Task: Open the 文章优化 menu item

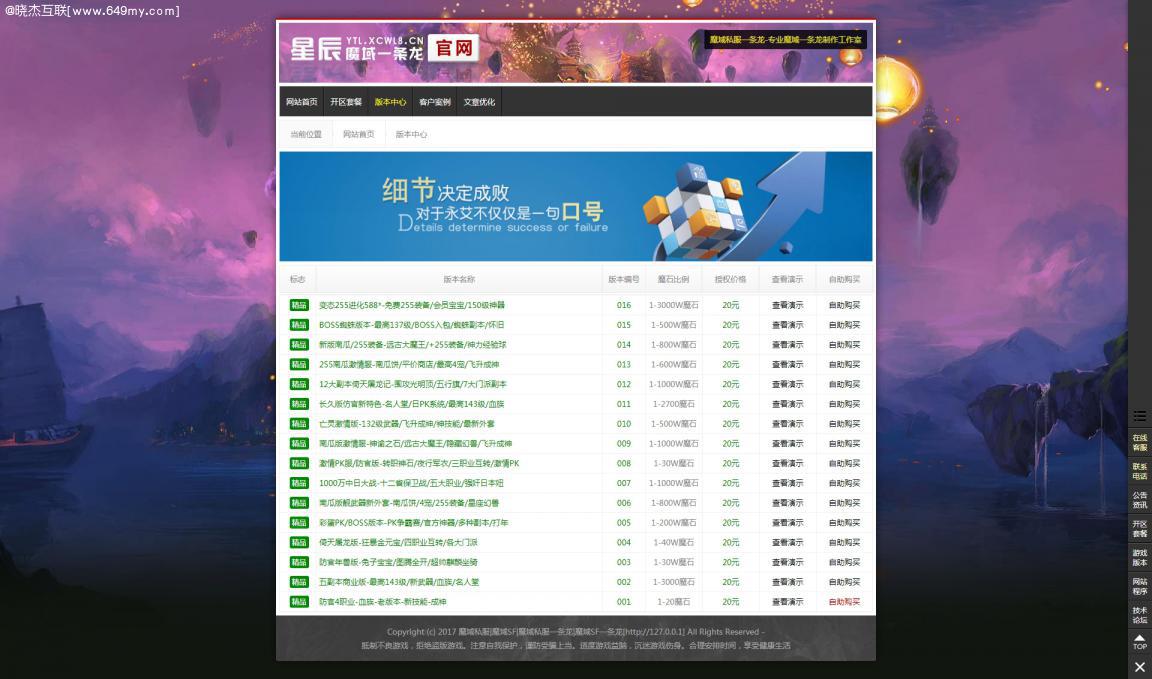Action: pyautogui.click(x=479, y=101)
